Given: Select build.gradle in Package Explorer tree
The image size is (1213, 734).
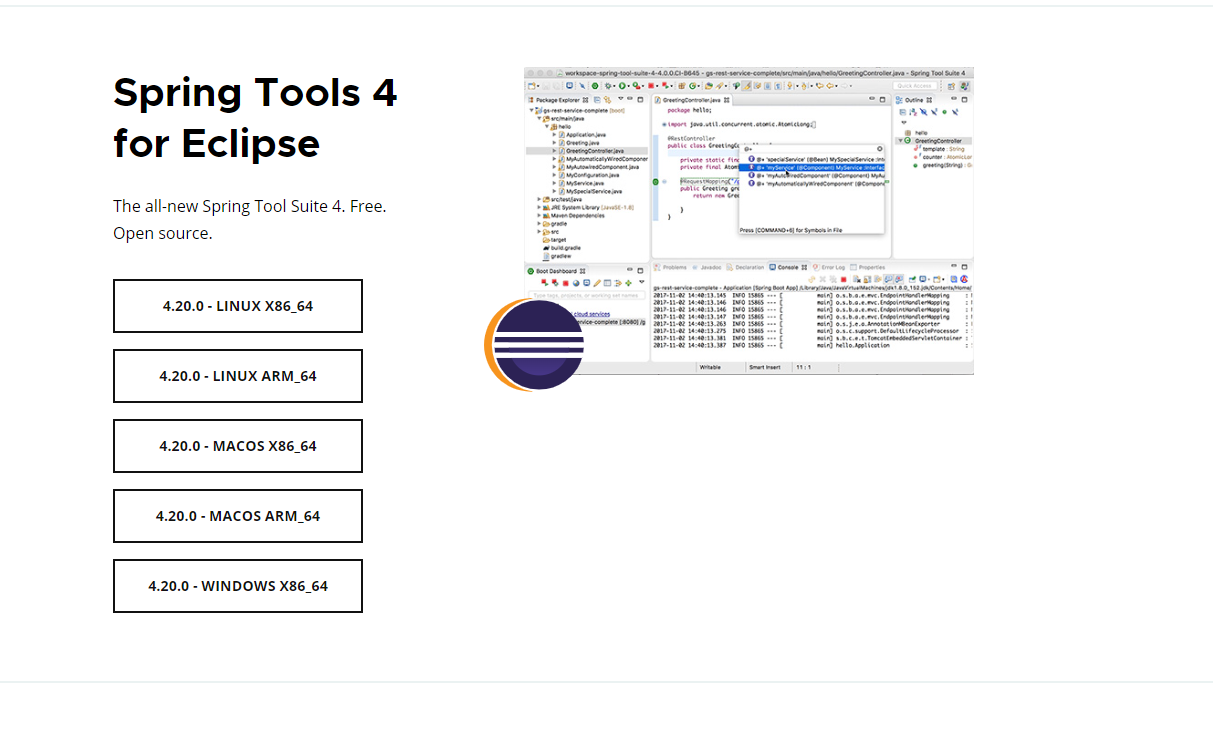Looking at the screenshot, I should tap(562, 248).
